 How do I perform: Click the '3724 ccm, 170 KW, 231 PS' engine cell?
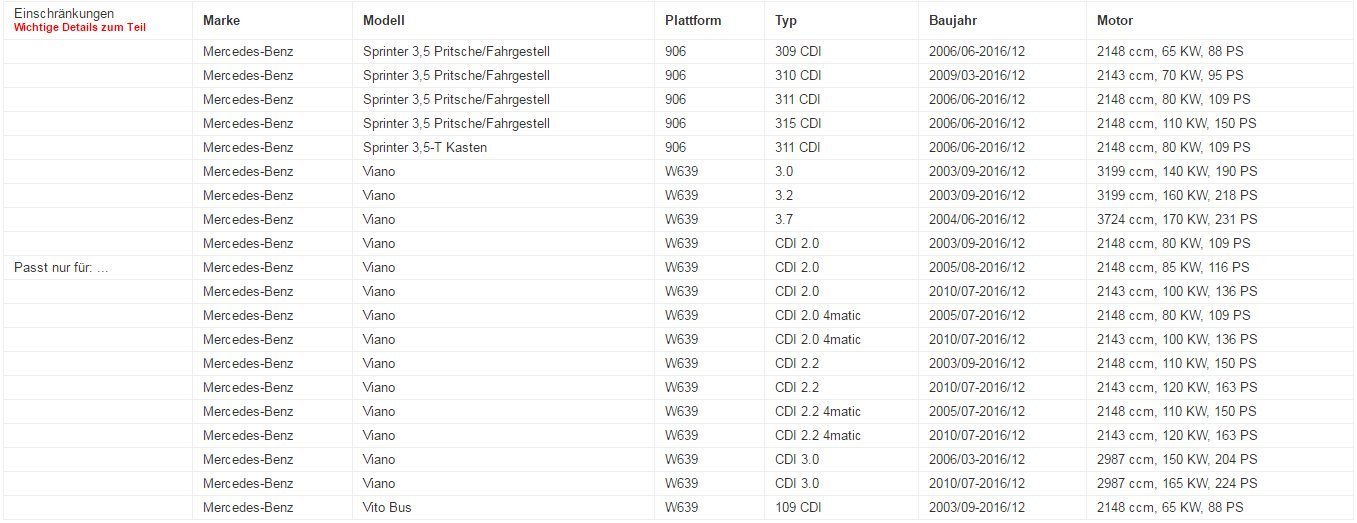coord(1177,219)
